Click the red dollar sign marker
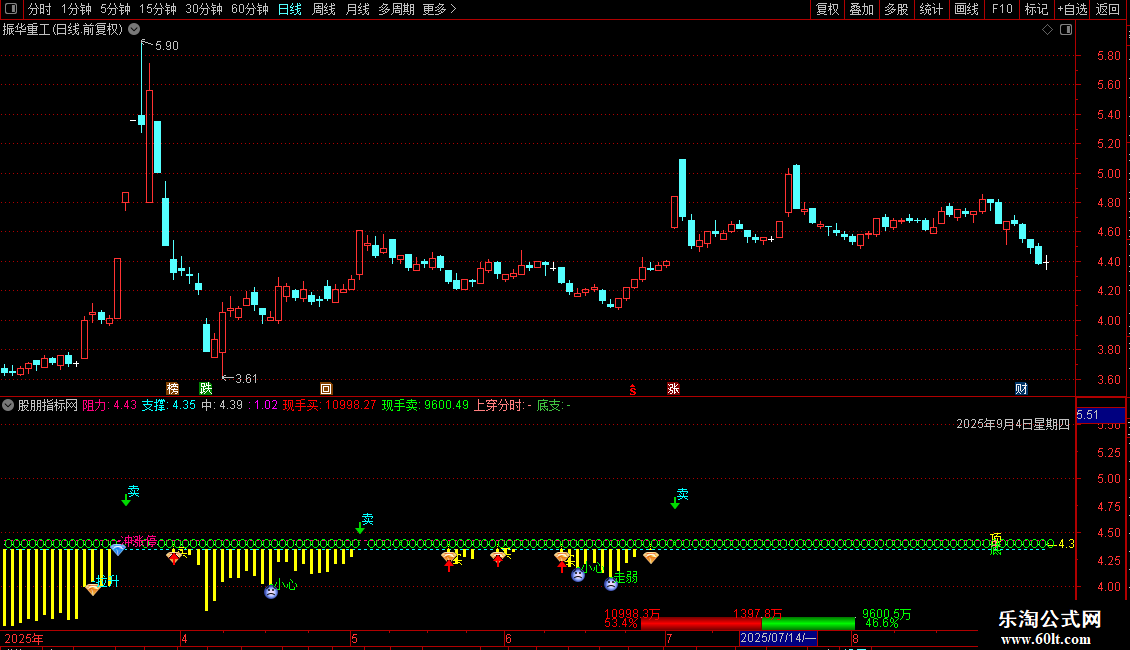The width and height of the screenshot is (1130, 650). (x=633, y=390)
